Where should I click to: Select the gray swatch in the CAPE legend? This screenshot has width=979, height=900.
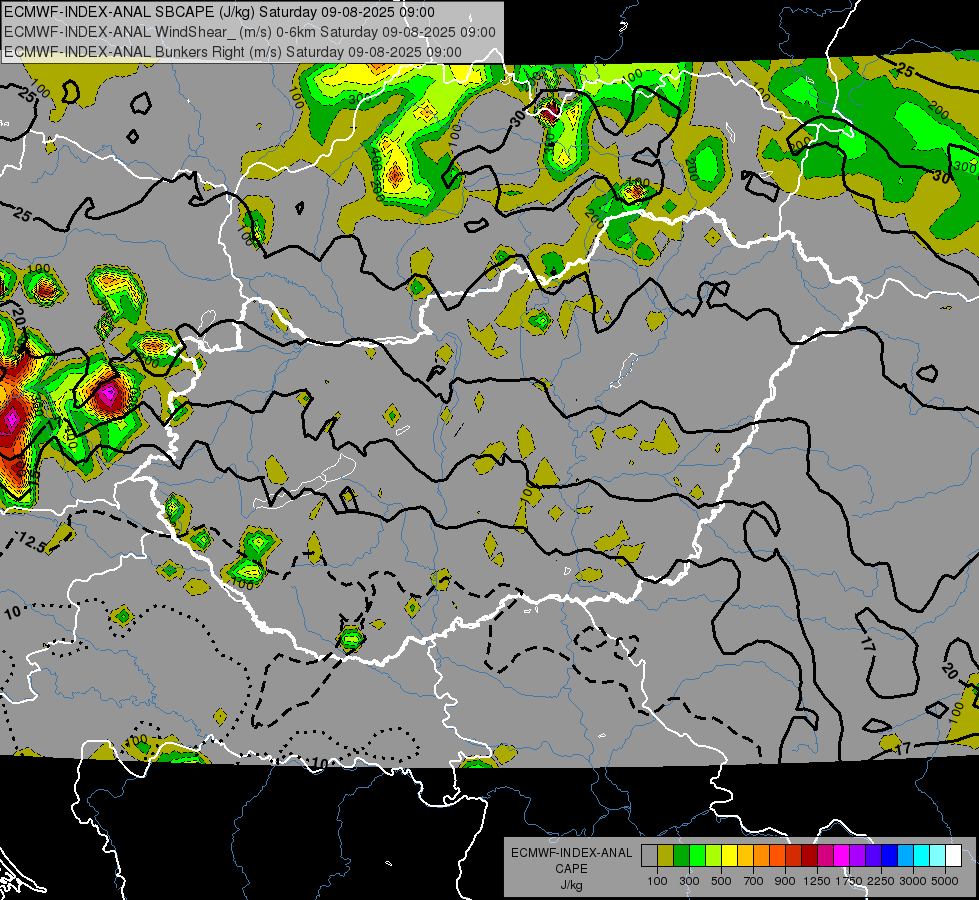coord(649,856)
